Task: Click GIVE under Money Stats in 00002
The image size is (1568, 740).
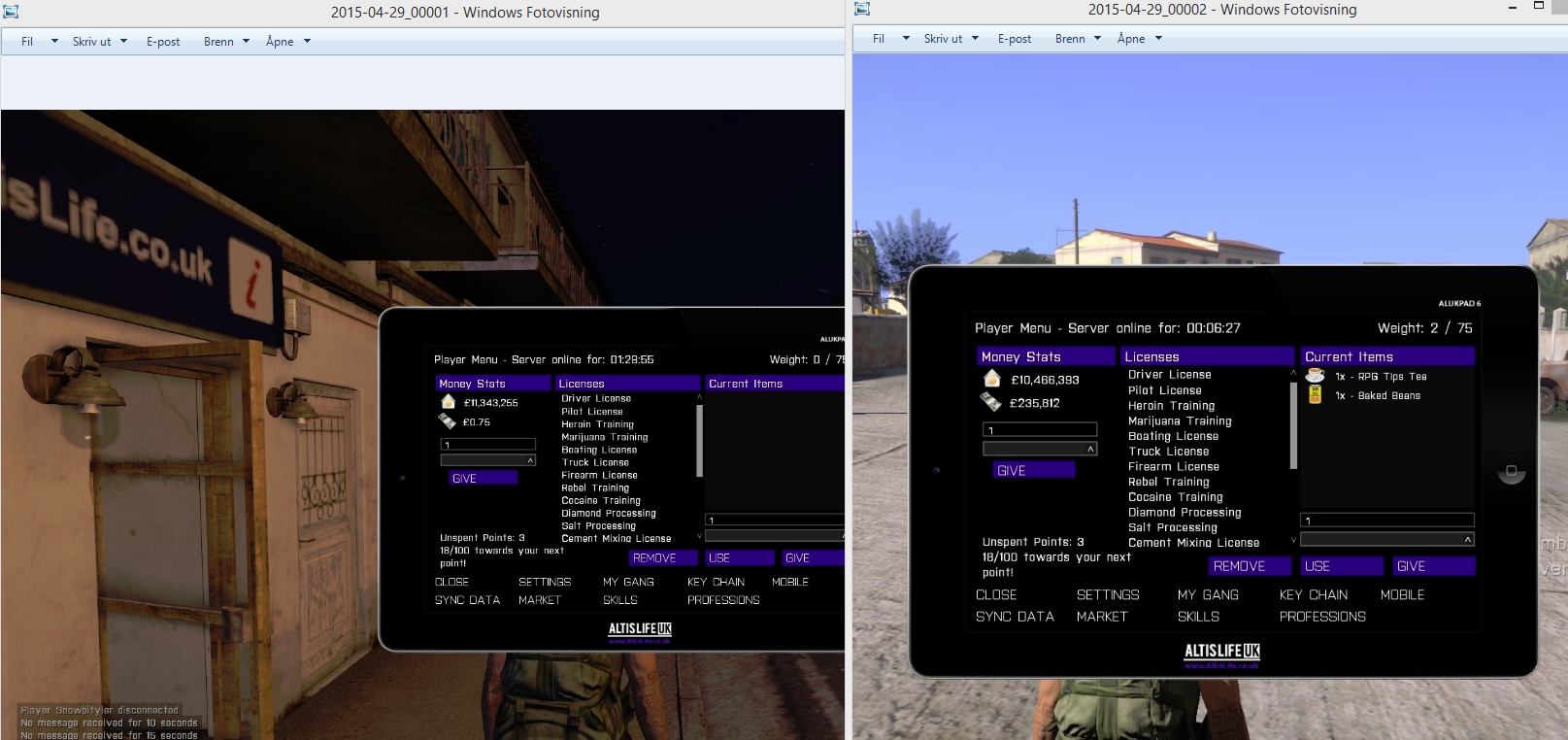Action: (x=1035, y=470)
